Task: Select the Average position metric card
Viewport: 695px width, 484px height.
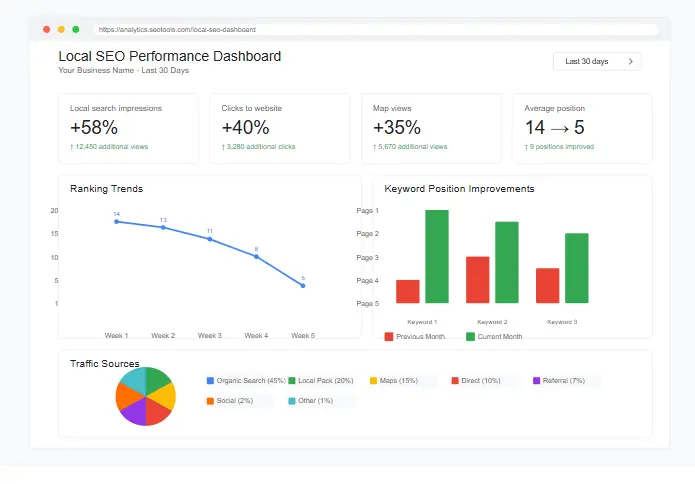Action: pyautogui.click(x=582, y=128)
